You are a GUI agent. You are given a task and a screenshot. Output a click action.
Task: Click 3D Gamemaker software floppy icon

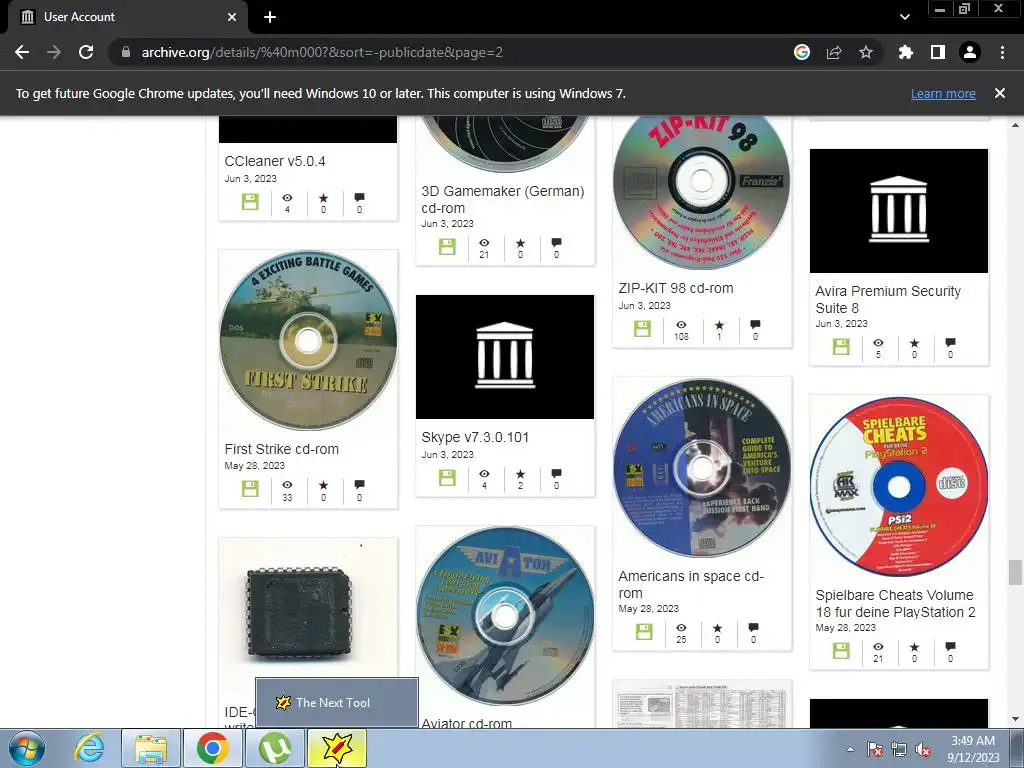coord(447,247)
